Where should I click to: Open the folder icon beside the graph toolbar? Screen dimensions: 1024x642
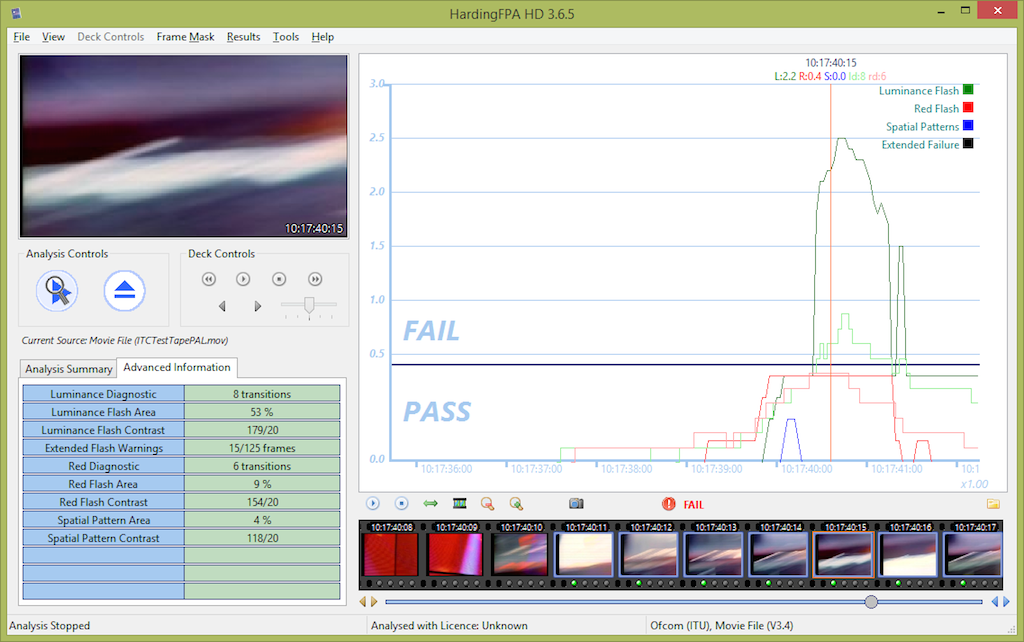993,504
